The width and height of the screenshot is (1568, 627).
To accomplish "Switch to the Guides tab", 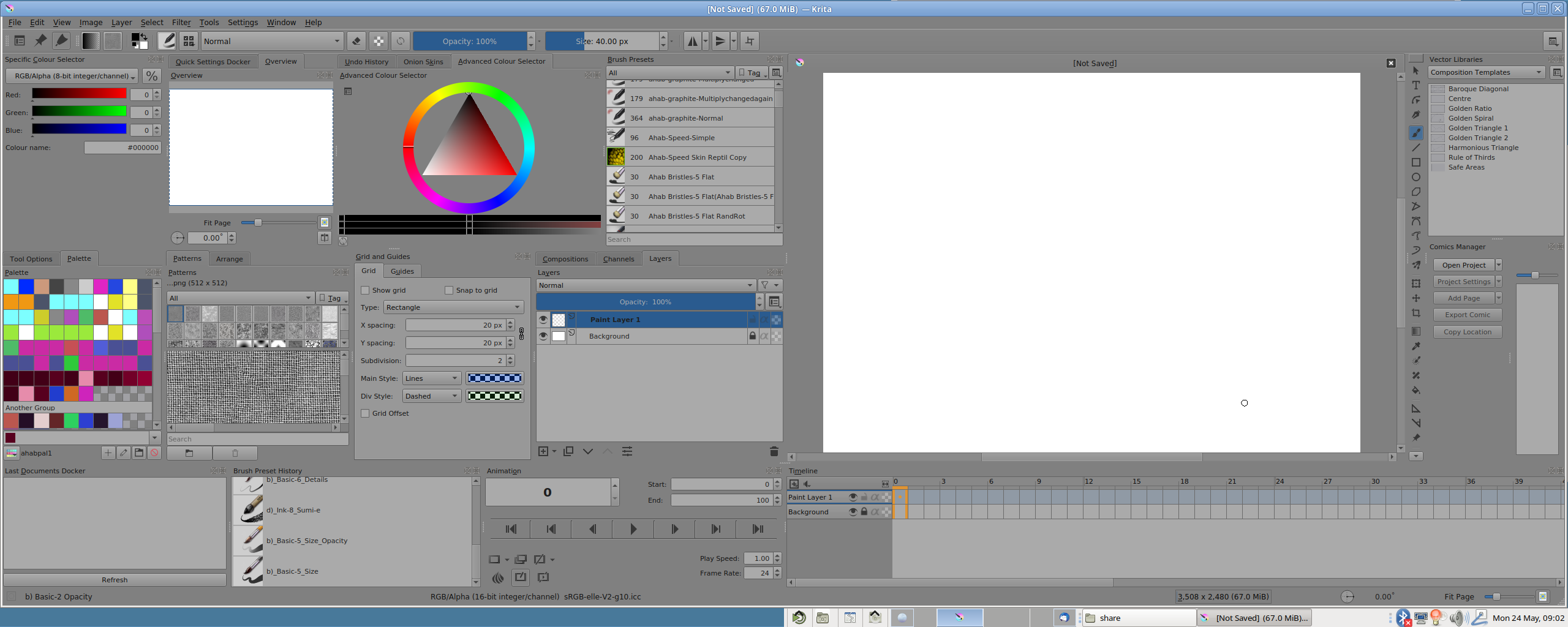I will click(402, 271).
